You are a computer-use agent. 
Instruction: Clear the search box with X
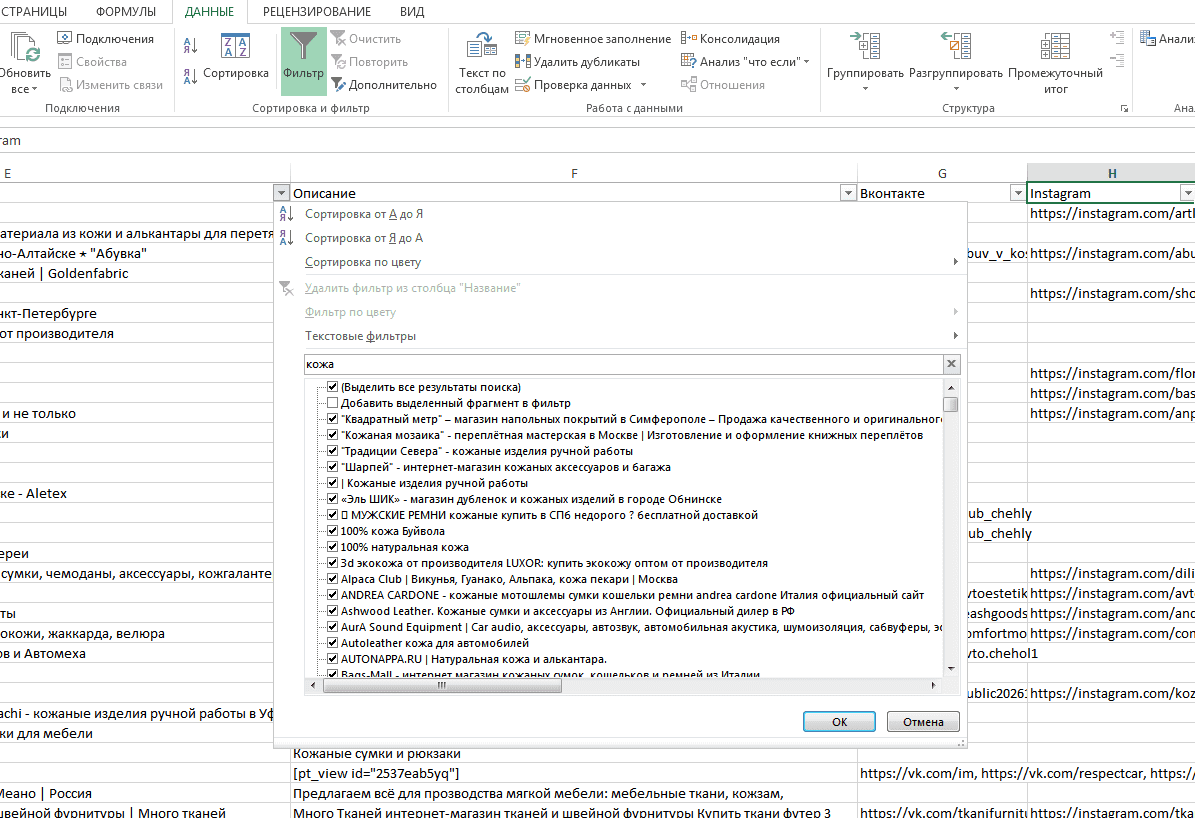coord(951,364)
